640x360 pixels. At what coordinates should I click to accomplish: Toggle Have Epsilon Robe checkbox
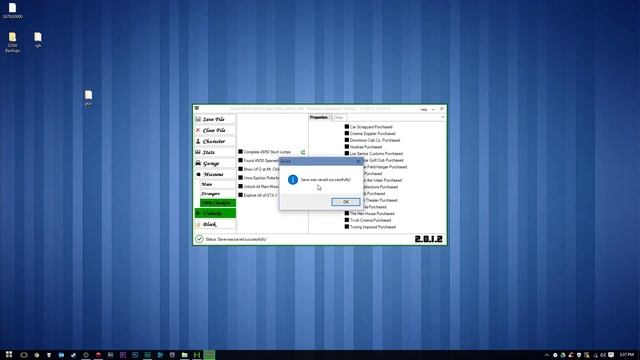240,178
